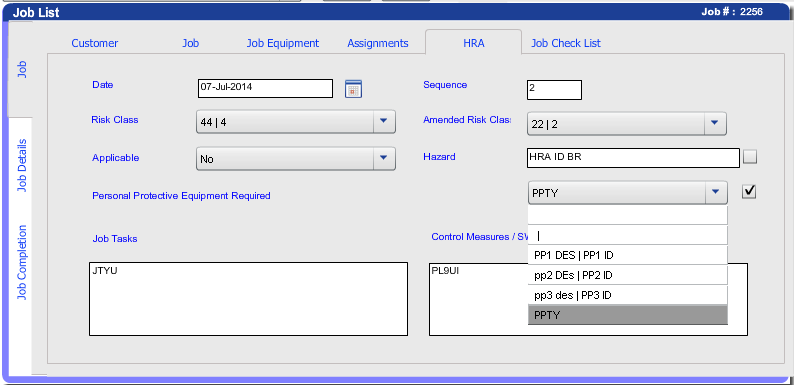Select the vertical Job side tab
The width and height of the screenshot is (794, 385).
(21, 69)
